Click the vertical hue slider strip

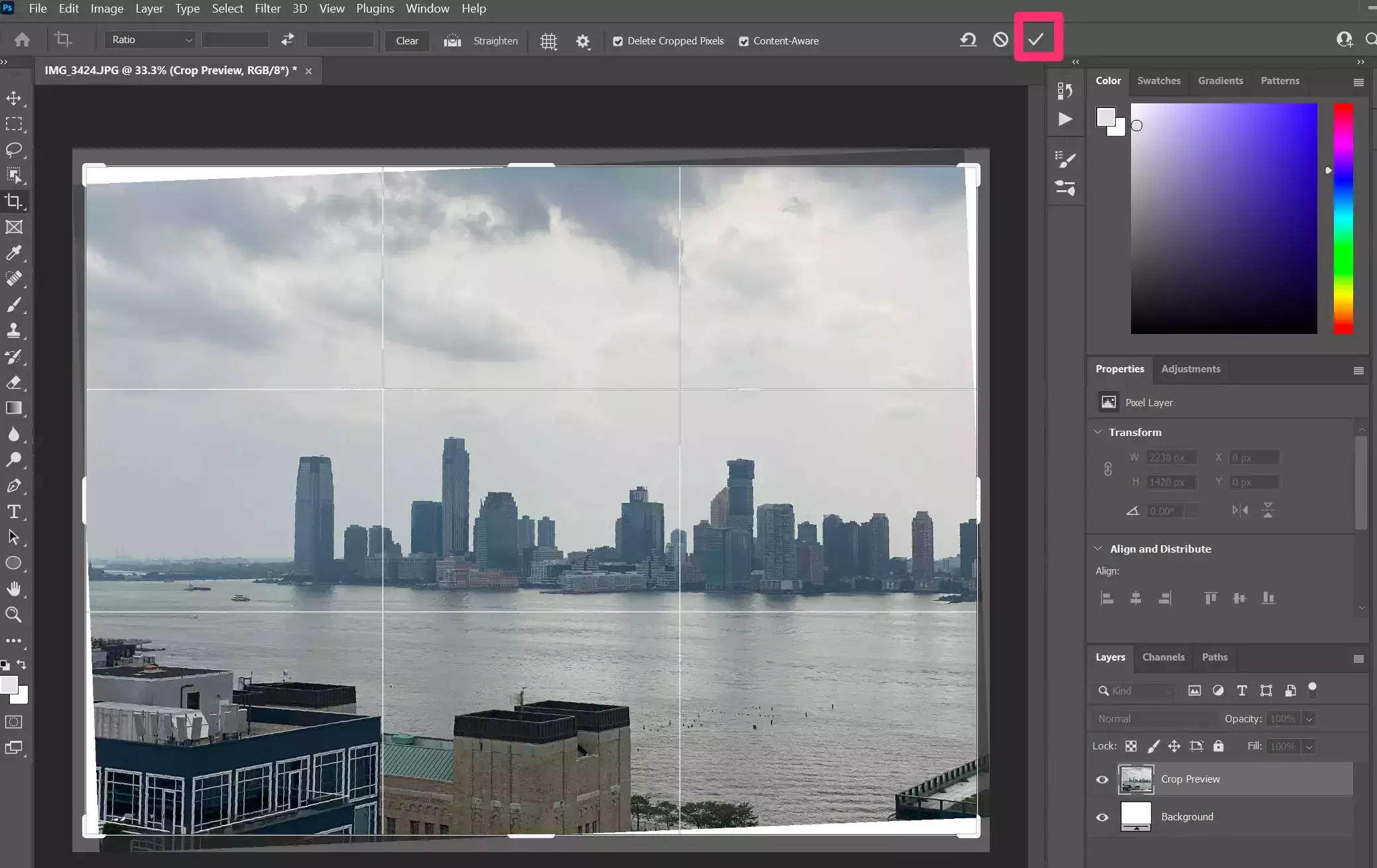(1343, 218)
